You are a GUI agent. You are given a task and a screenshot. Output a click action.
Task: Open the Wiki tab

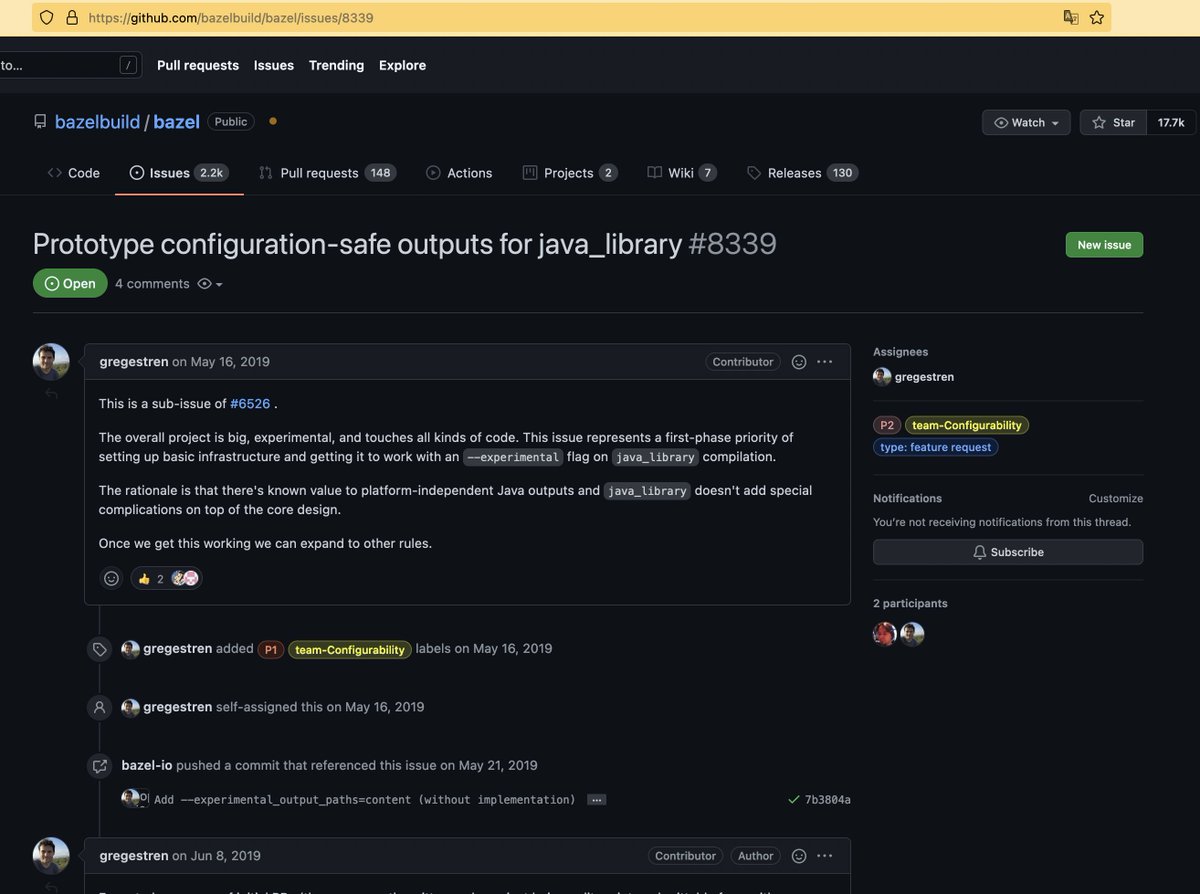[x=682, y=173]
